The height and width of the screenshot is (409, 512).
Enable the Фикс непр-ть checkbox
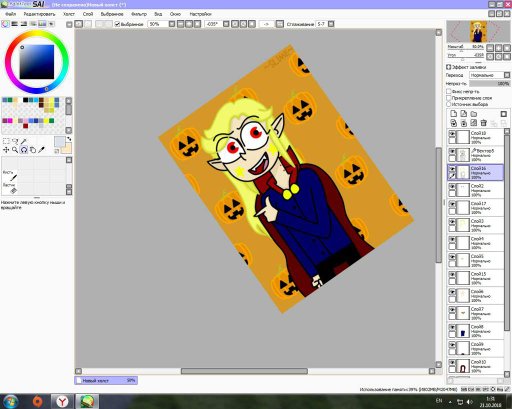click(x=449, y=91)
